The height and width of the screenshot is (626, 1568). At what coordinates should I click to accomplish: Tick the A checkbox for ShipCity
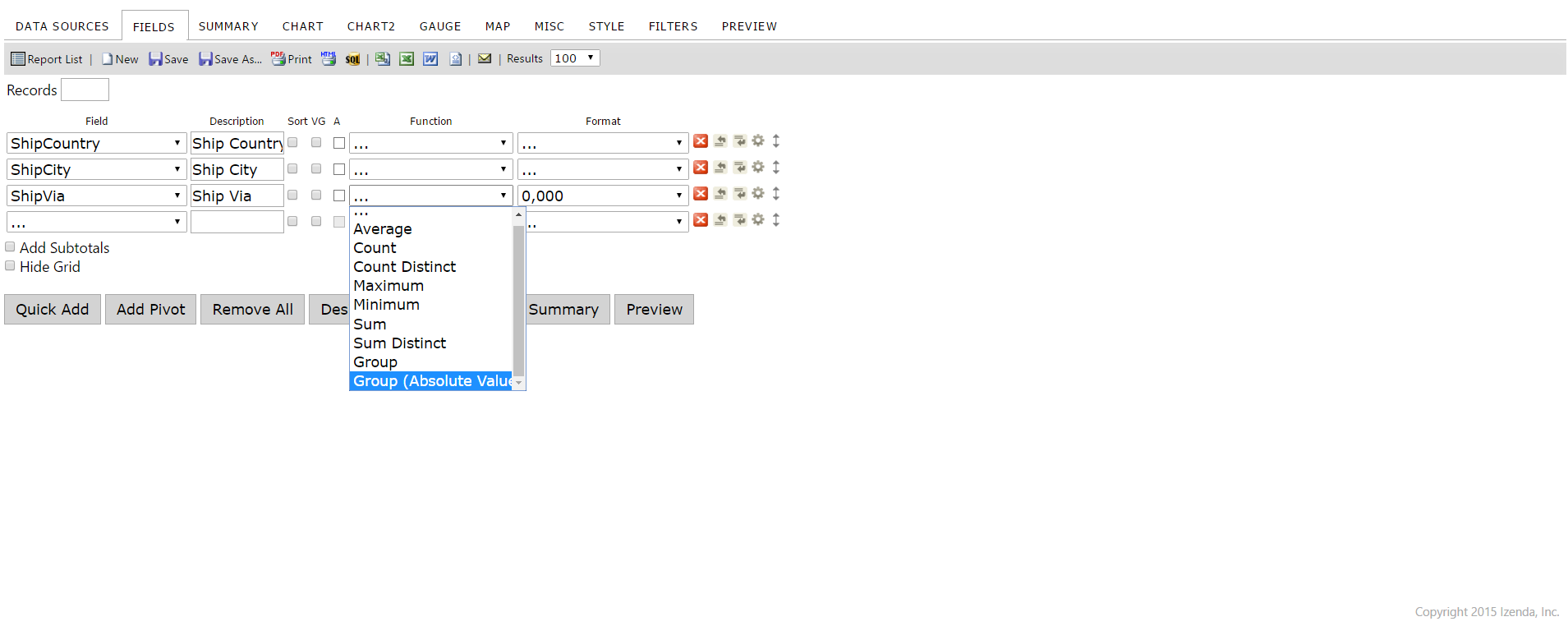[339, 169]
